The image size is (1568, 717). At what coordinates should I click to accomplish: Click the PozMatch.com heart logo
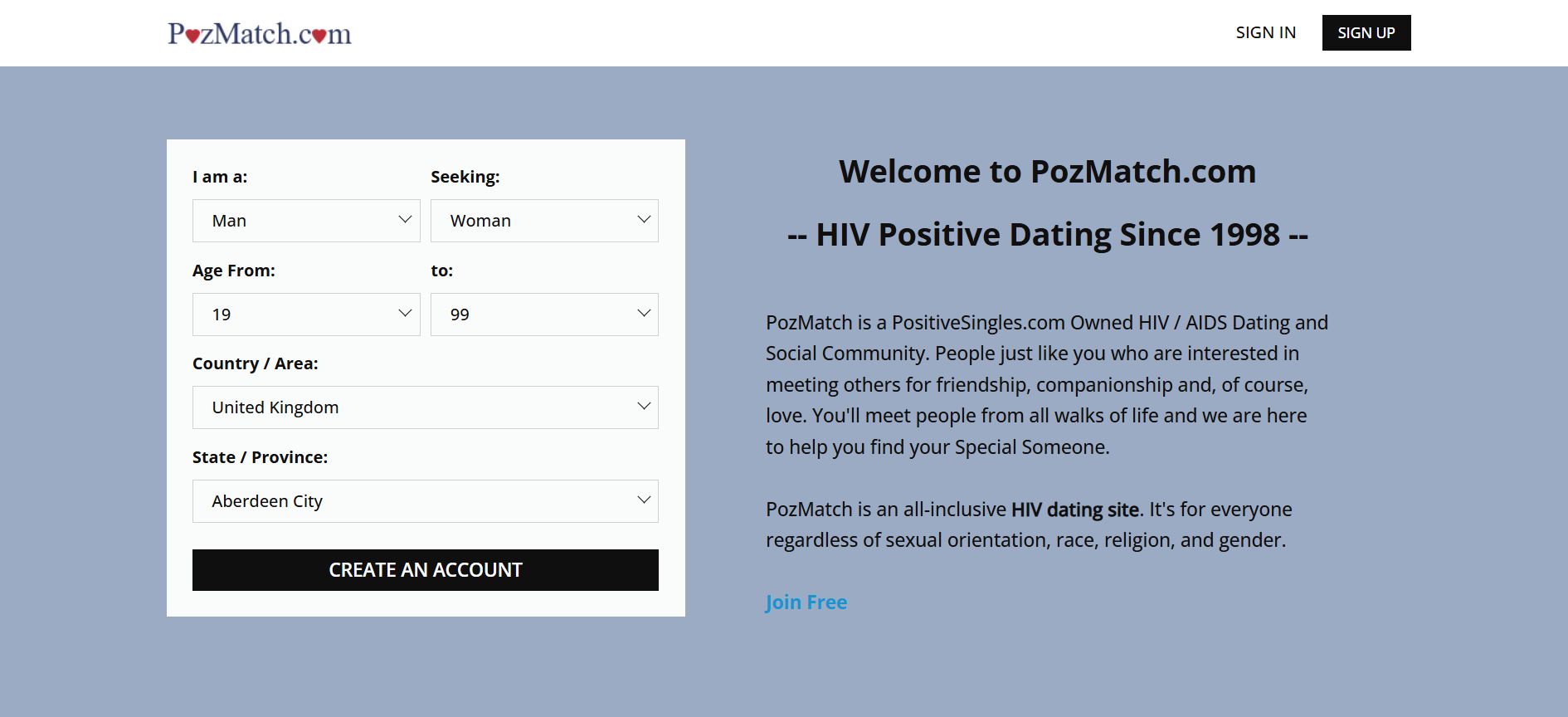(x=260, y=34)
